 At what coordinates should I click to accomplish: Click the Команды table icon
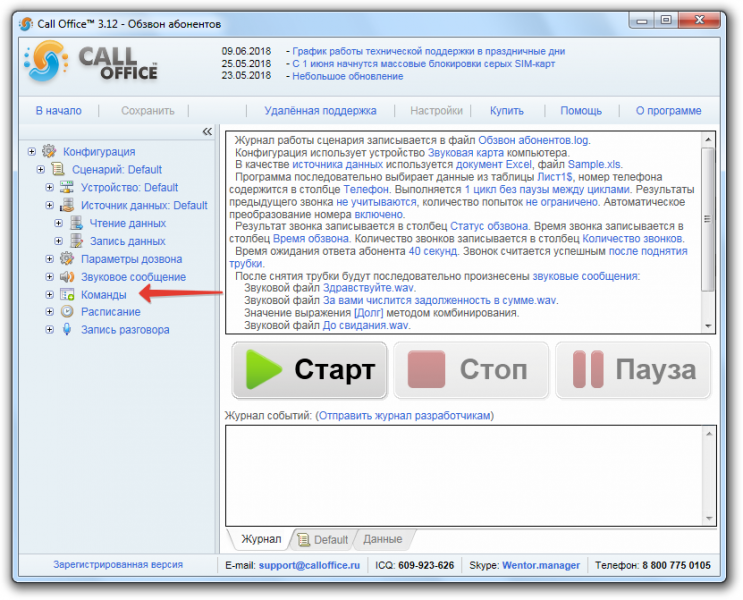pos(67,295)
